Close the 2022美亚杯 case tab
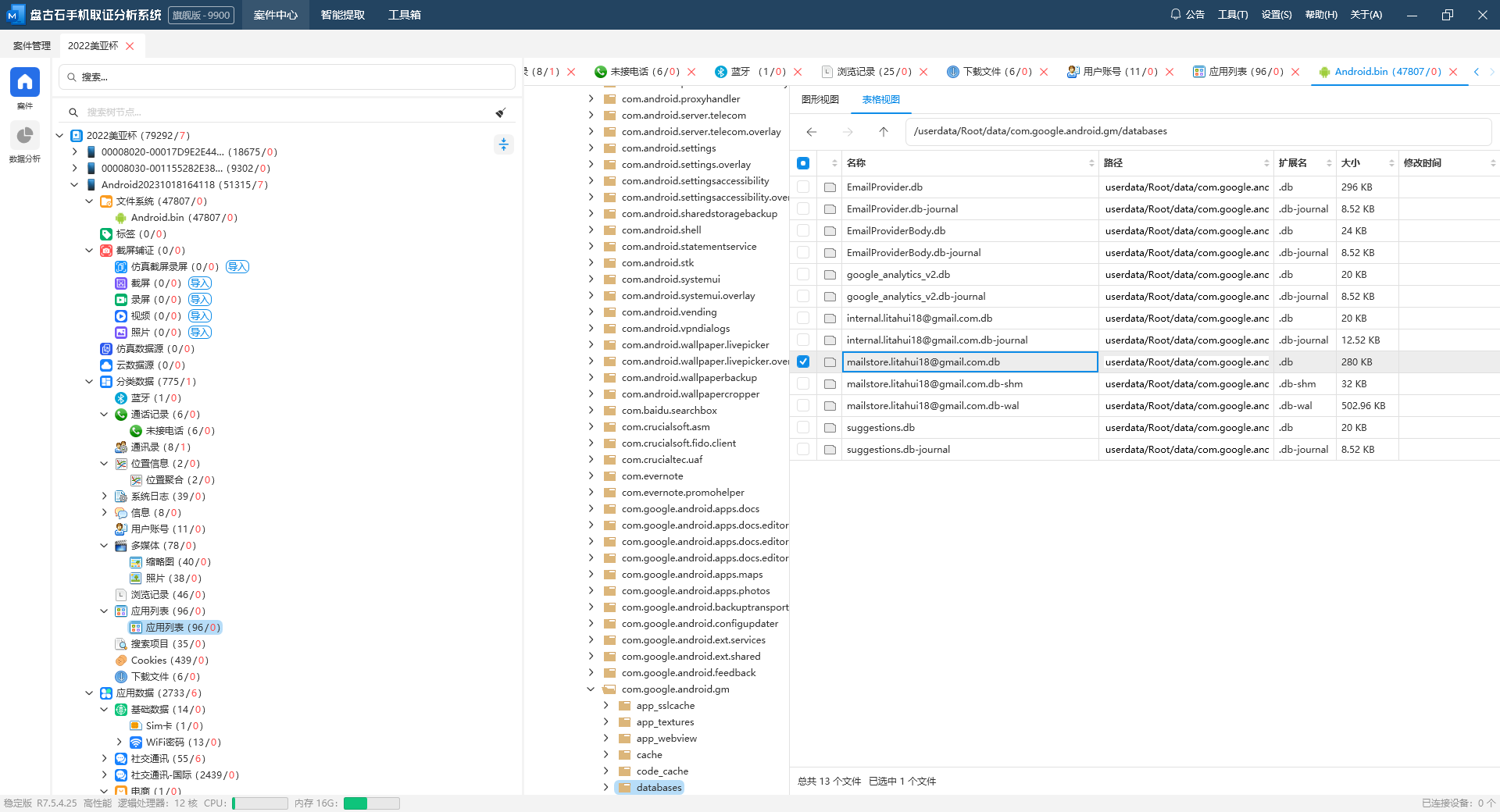1500x812 pixels. (130, 46)
